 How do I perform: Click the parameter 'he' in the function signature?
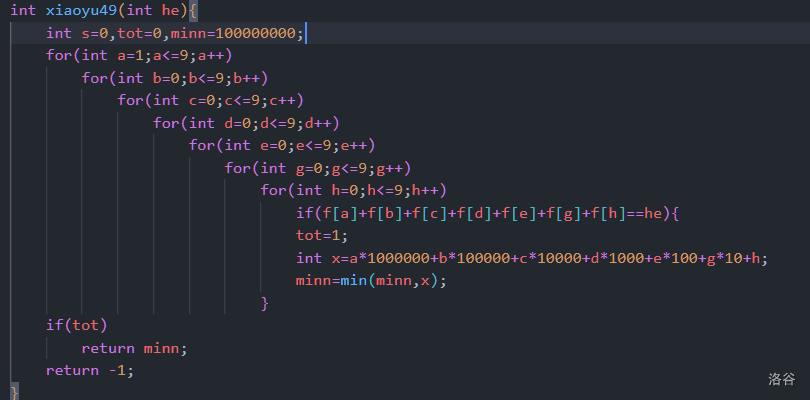(x=170, y=10)
